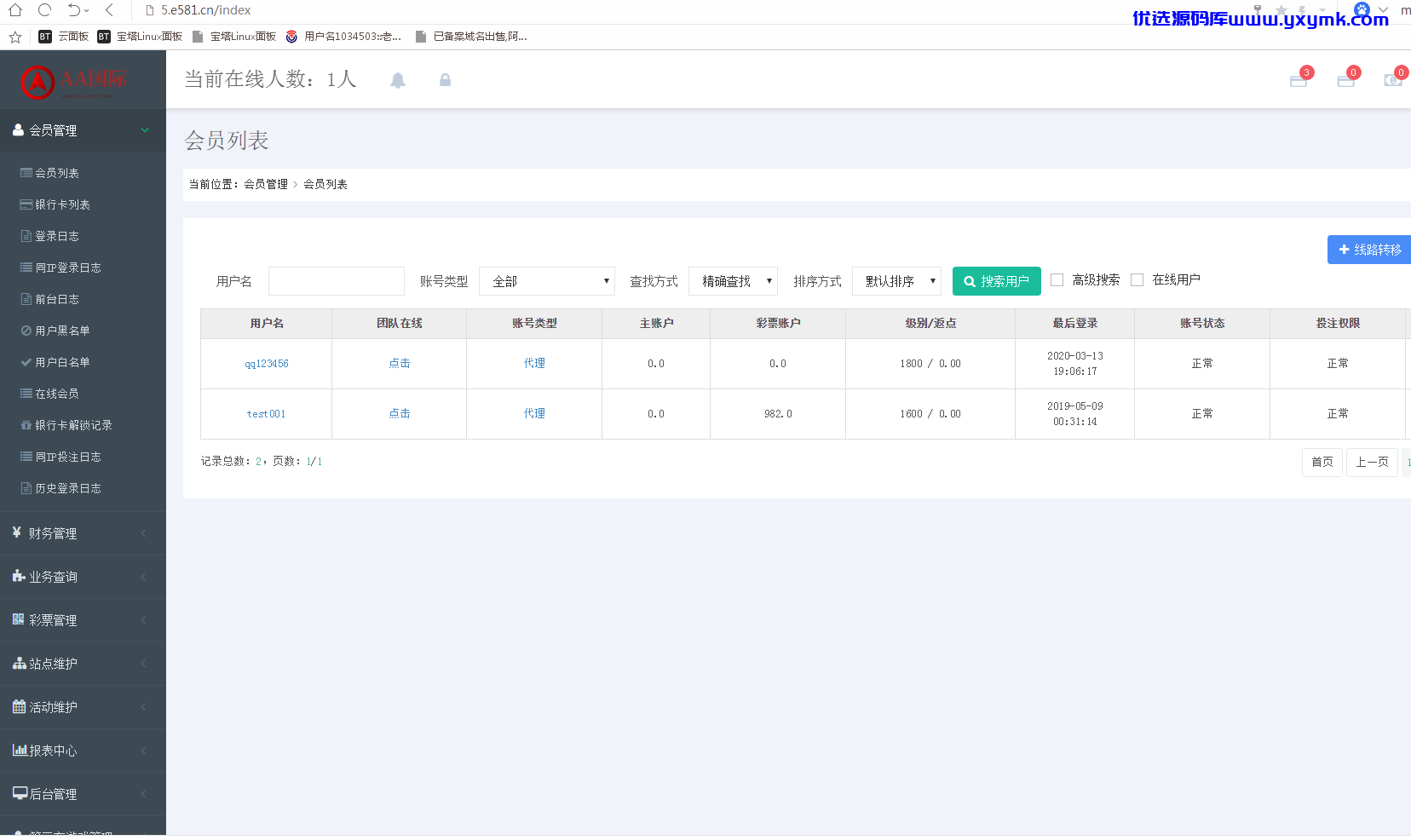Click the browser home icon
The height and width of the screenshot is (840, 1411).
point(15,10)
